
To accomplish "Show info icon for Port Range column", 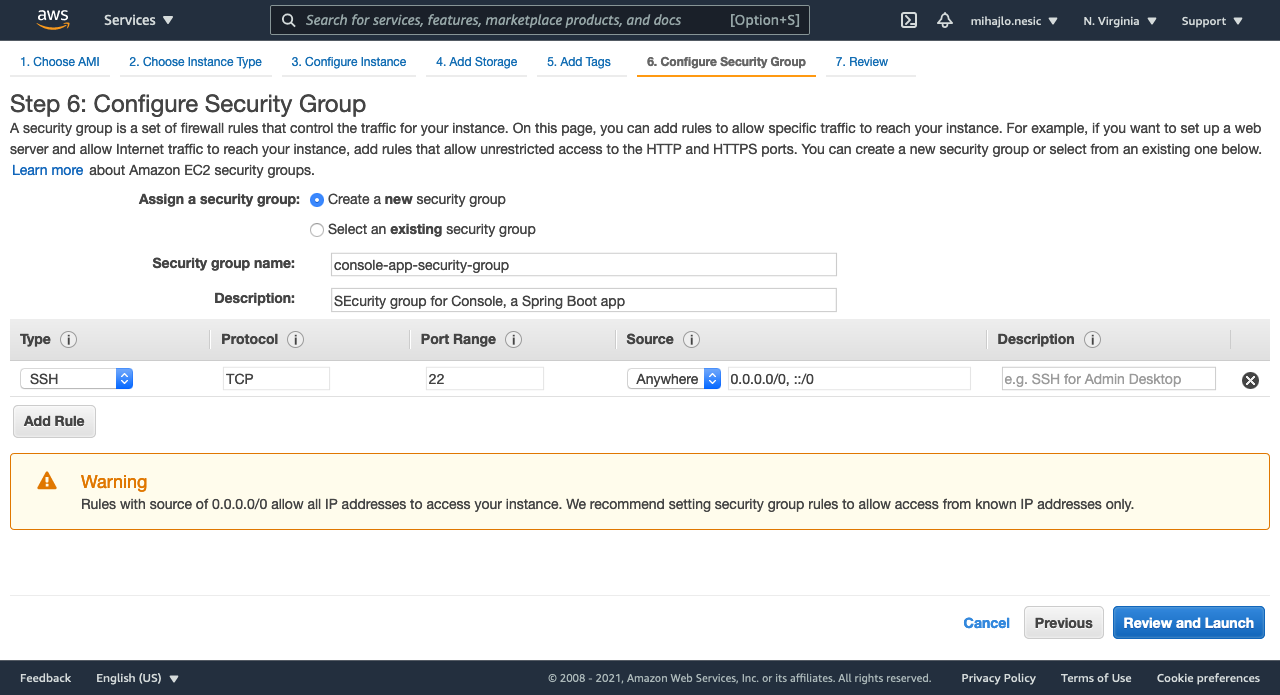I will click(514, 340).
